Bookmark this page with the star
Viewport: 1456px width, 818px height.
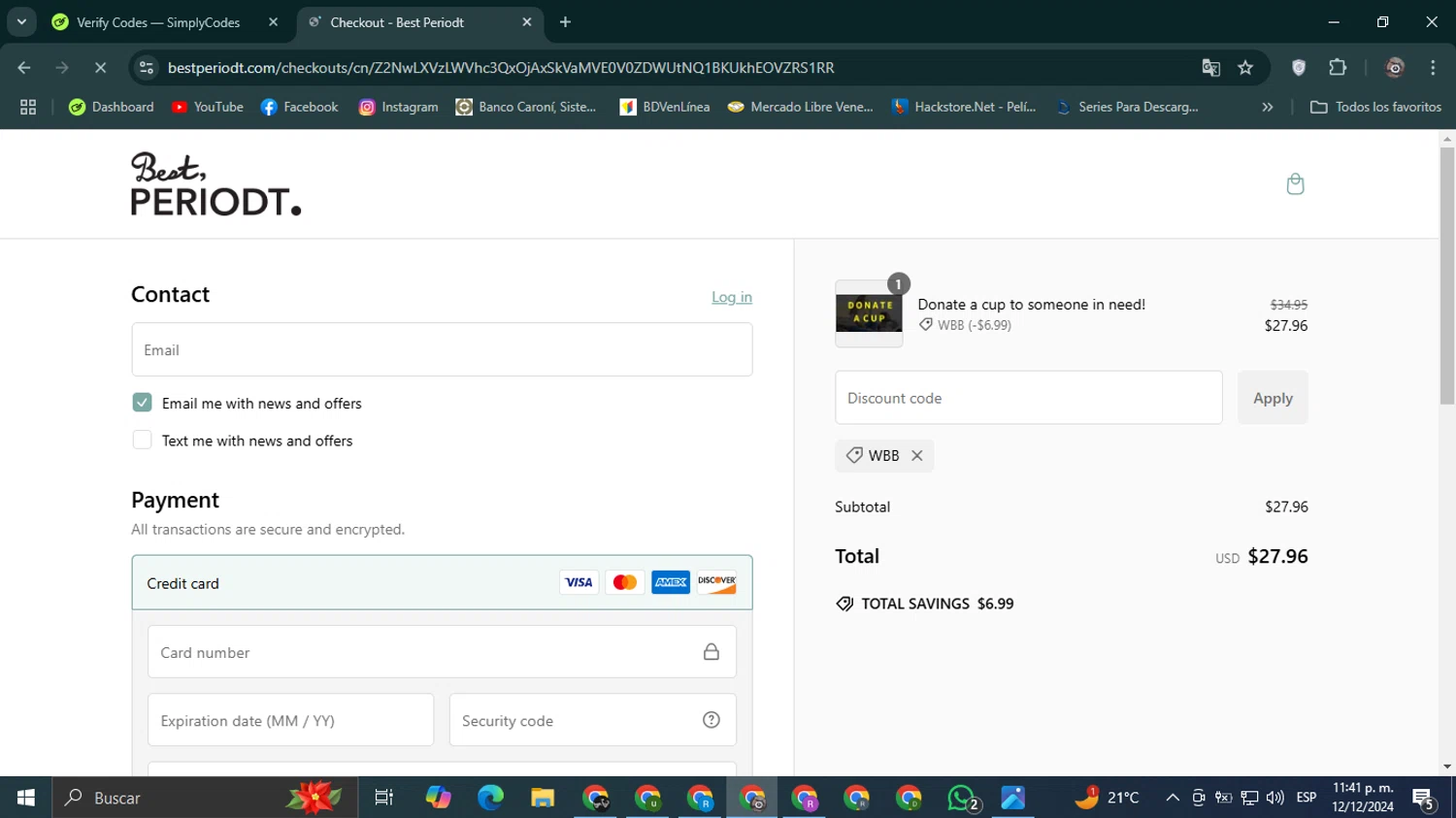click(x=1245, y=68)
